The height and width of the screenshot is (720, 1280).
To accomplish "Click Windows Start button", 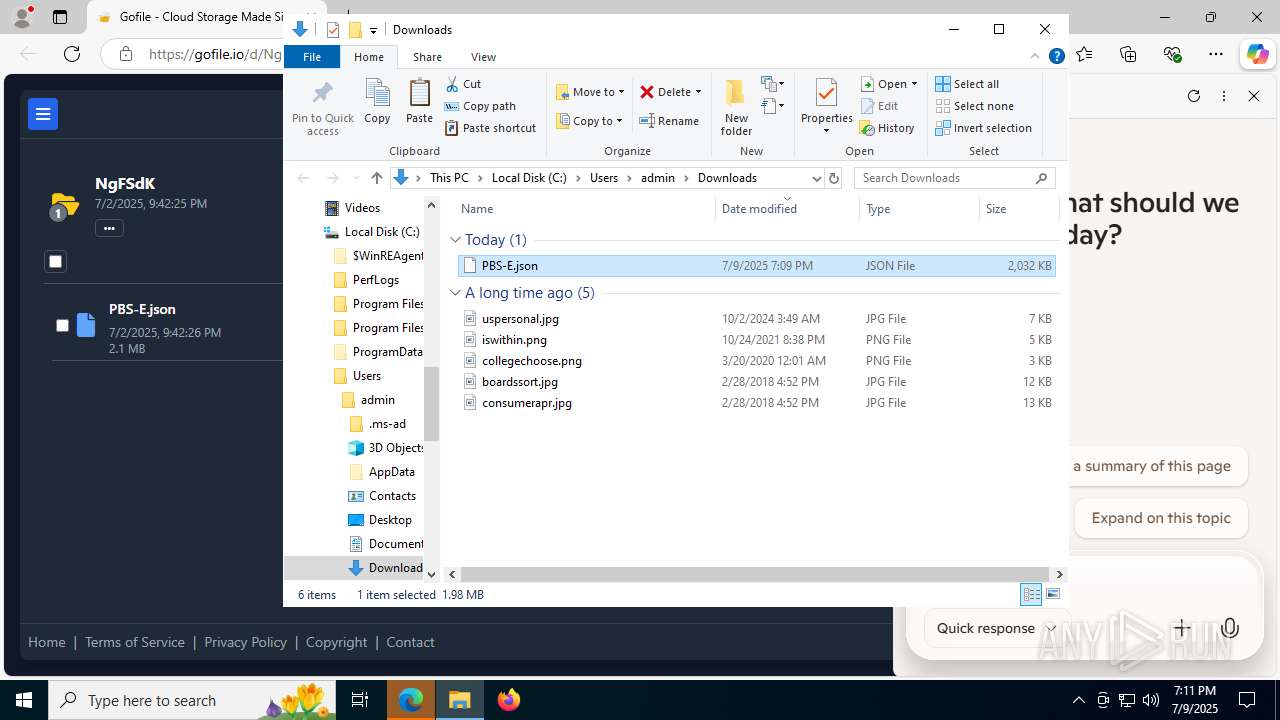I will click(x=24, y=700).
